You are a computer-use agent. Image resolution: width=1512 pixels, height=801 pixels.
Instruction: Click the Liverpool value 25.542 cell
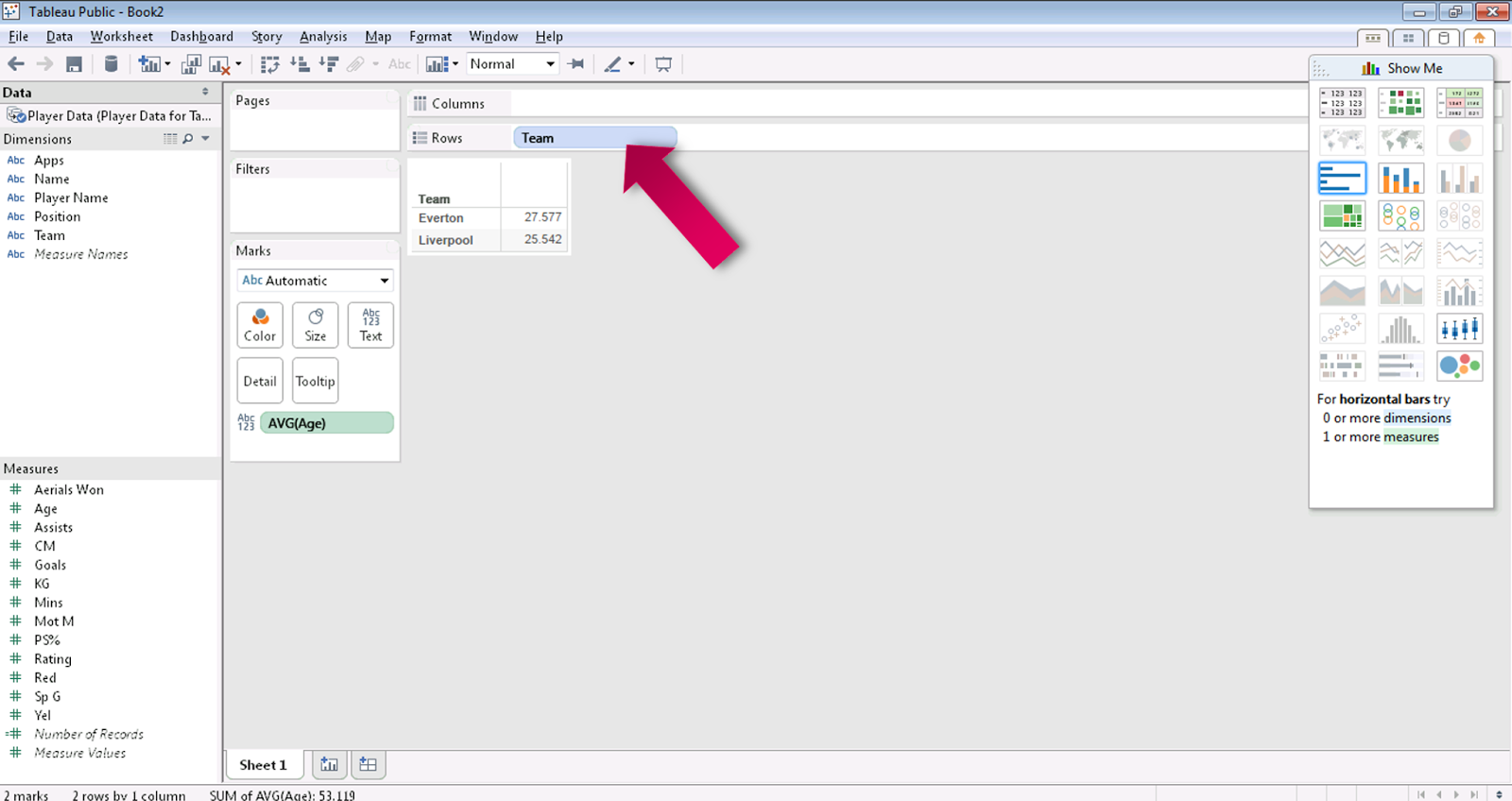542,239
